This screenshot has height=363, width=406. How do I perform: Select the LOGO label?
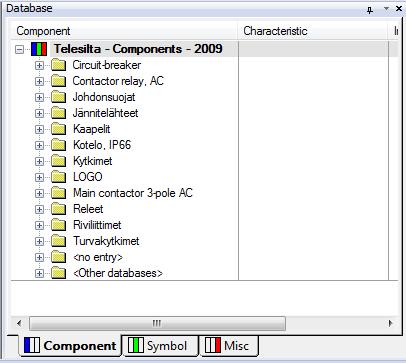point(88,177)
